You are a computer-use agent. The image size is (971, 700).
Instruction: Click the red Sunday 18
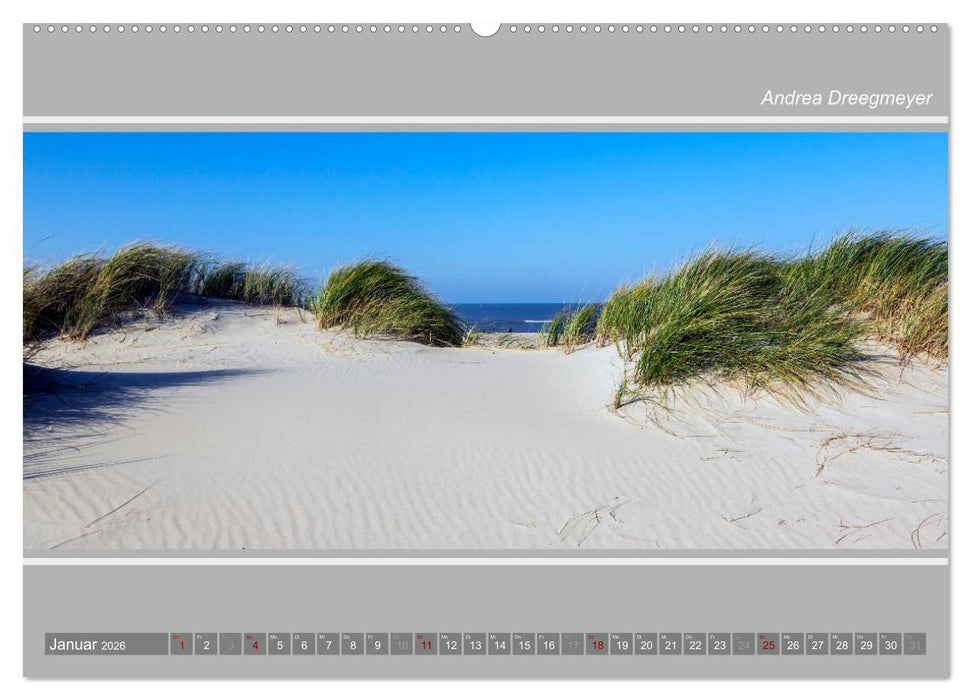[x=595, y=645]
